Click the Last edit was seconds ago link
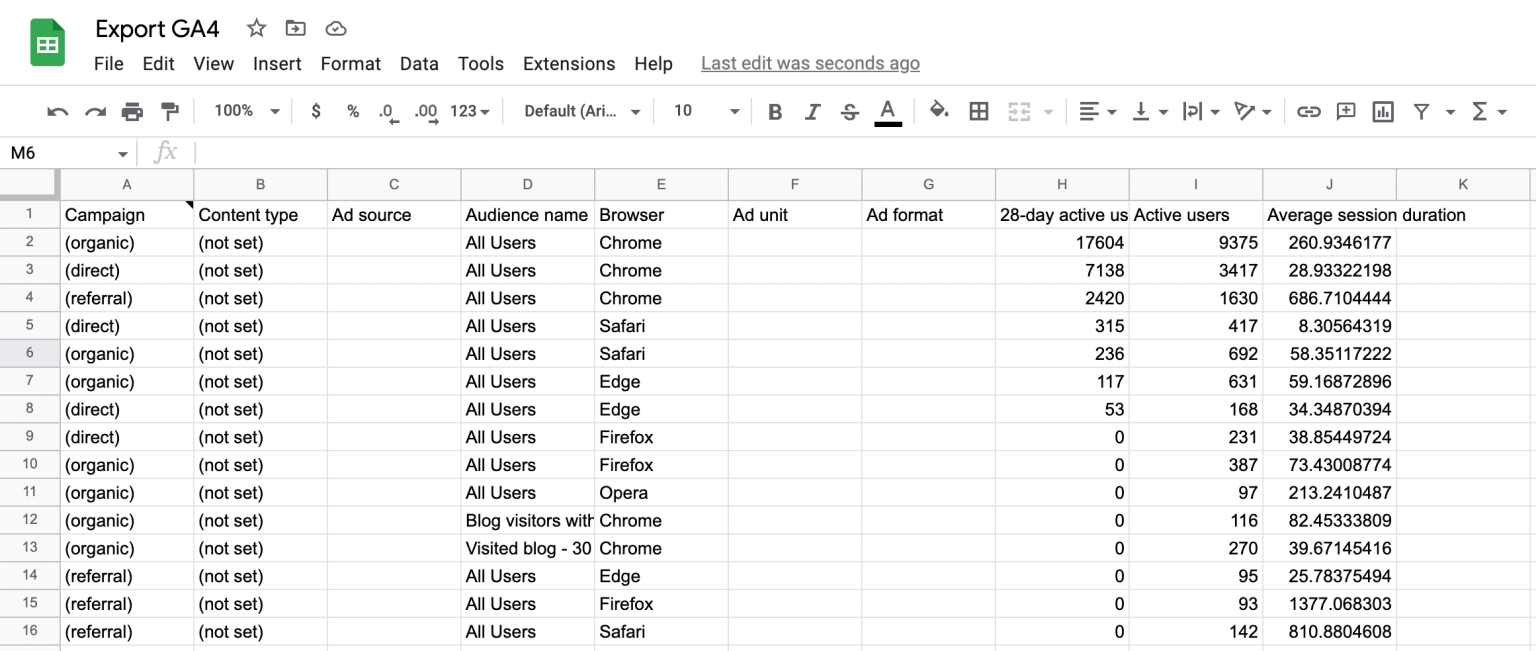Viewport: 1536px width, 651px height. click(x=810, y=63)
